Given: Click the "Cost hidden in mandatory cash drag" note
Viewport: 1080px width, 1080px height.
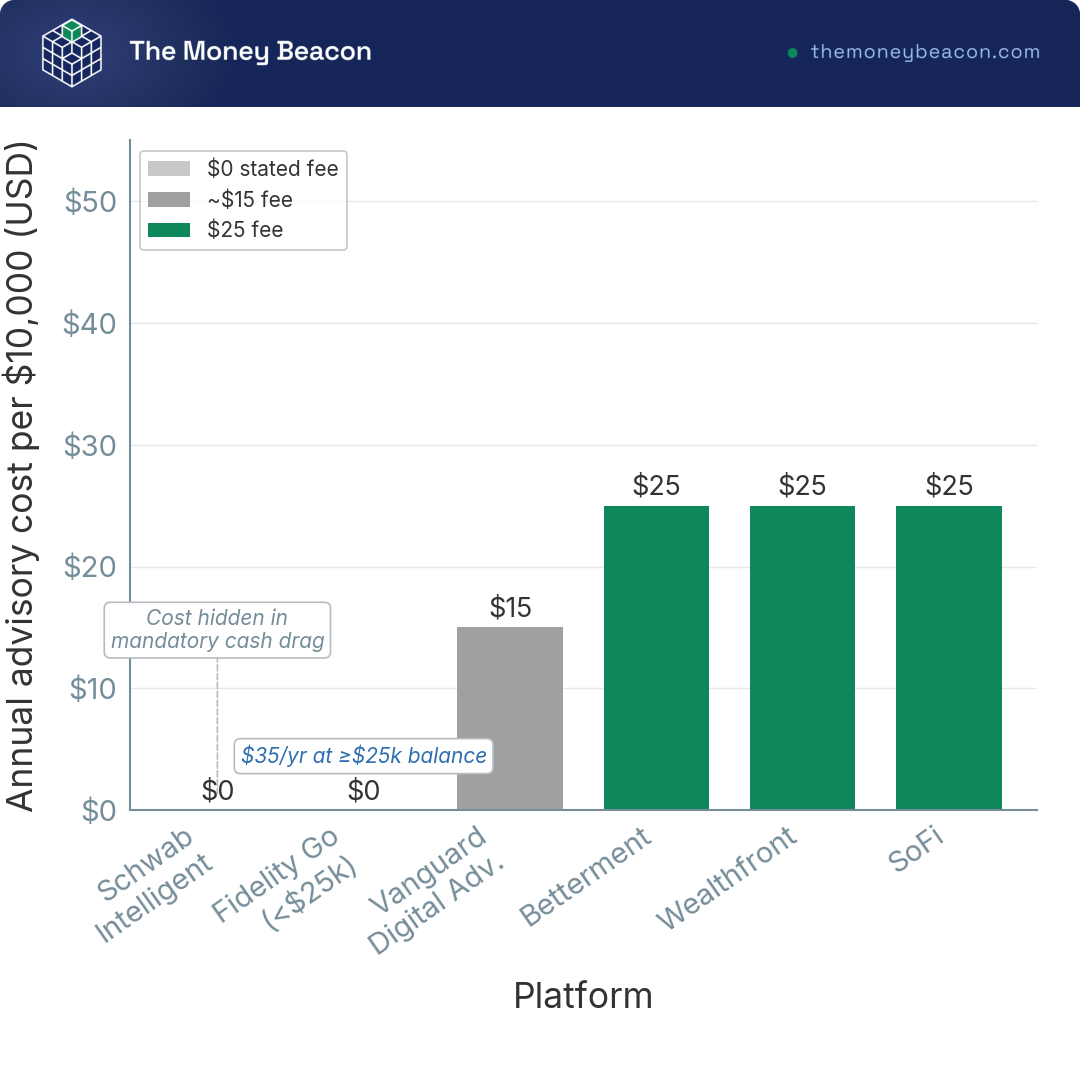Looking at the screenshot, I should pyautogui.click(x=218, y=630).
